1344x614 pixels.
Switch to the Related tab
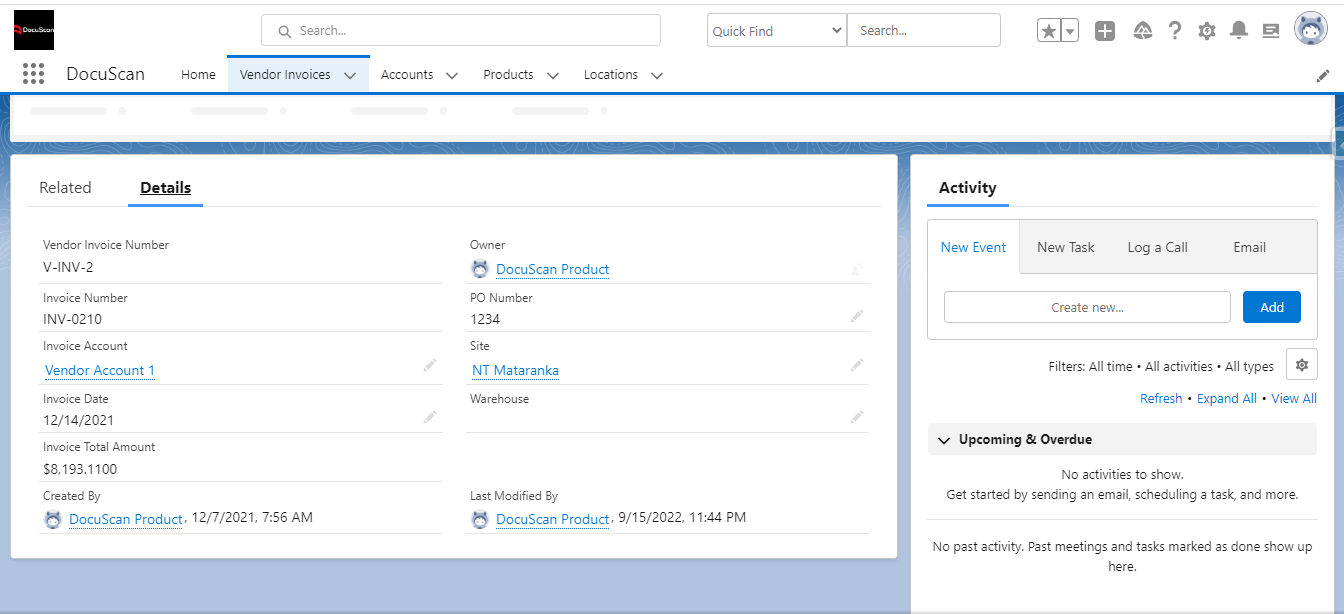[x=65, y=187]
